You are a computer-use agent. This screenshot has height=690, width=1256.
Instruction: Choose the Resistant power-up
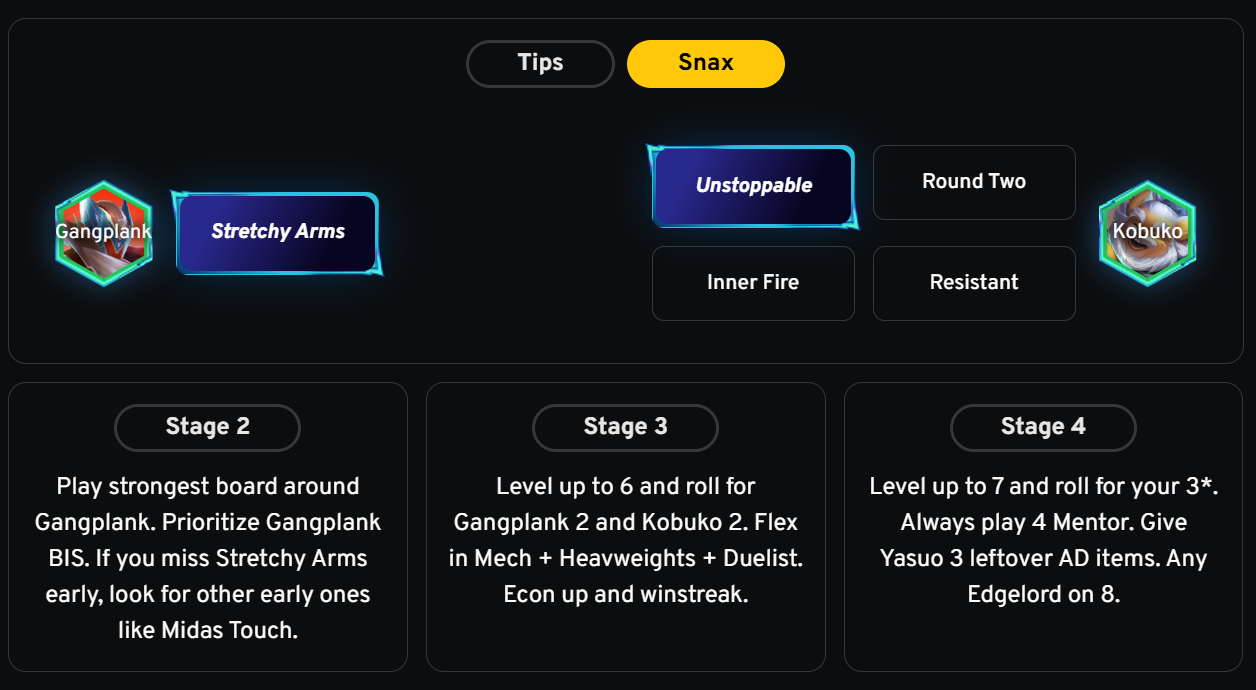pyautogui.click(x=974, y=283)
